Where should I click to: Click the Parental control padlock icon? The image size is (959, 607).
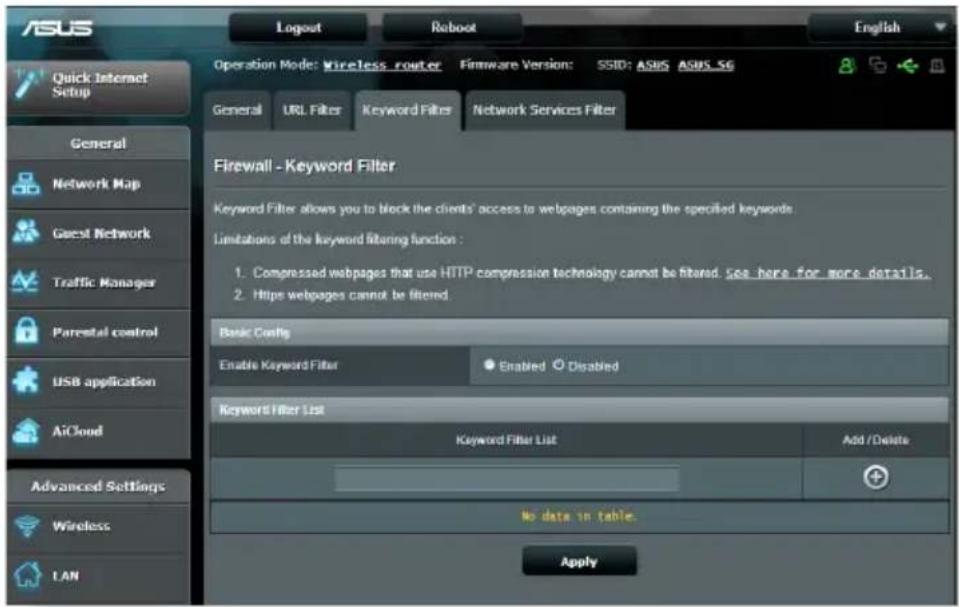coord(26,332)
